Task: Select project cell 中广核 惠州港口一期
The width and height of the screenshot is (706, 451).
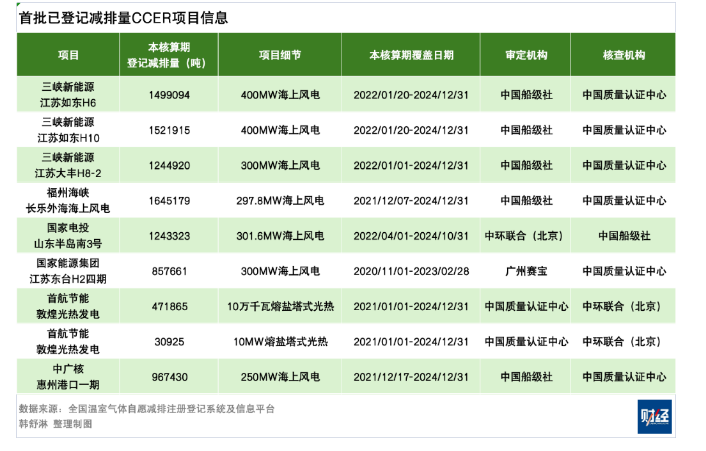Action: pyautogui.click(x=68, y=377)
